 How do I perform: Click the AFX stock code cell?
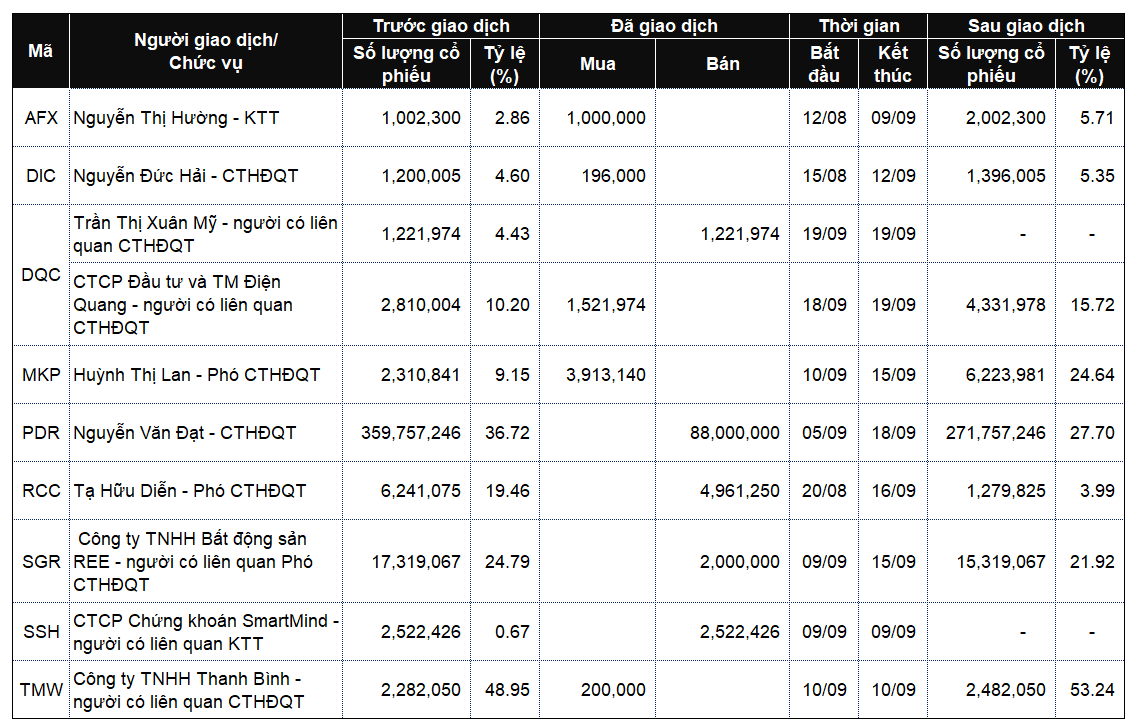point(41,118)
